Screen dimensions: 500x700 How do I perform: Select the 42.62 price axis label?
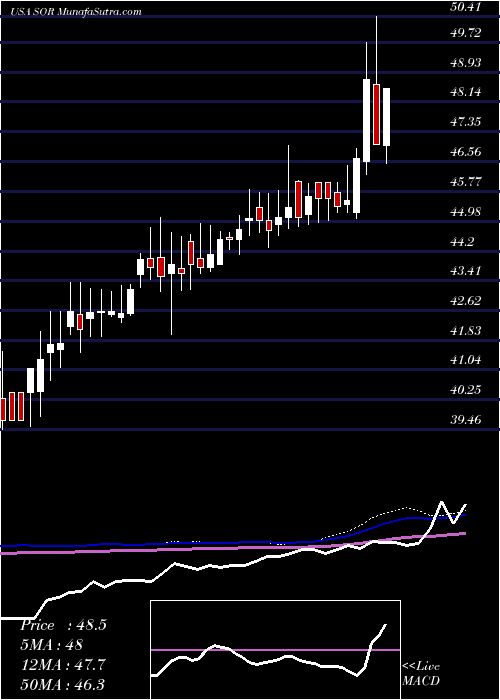pos(466,300)
